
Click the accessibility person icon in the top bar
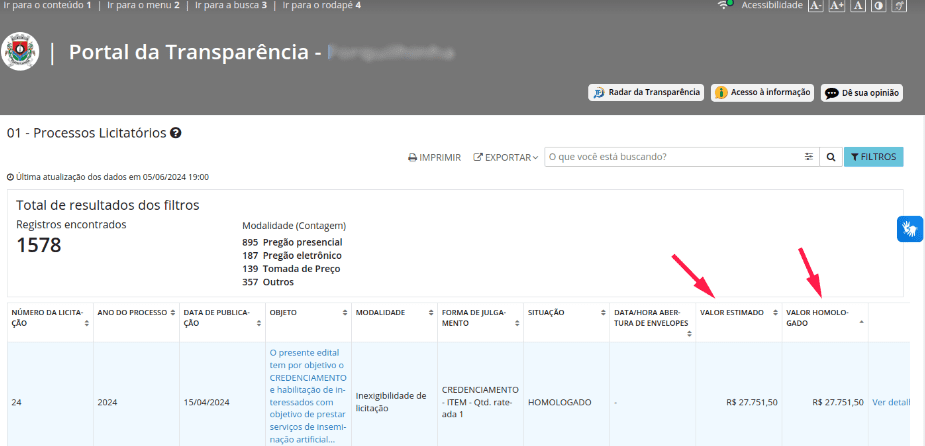pos(898,5)
